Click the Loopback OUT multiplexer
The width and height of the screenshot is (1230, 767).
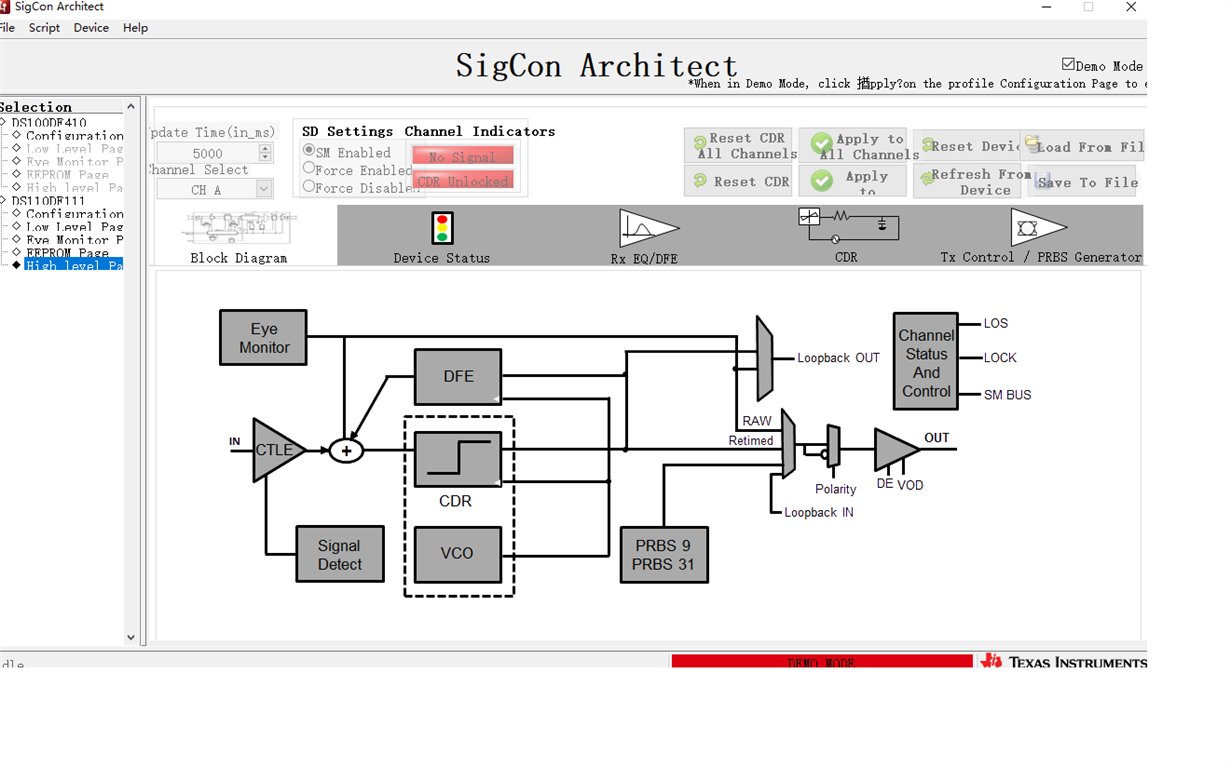pos(765,358)
